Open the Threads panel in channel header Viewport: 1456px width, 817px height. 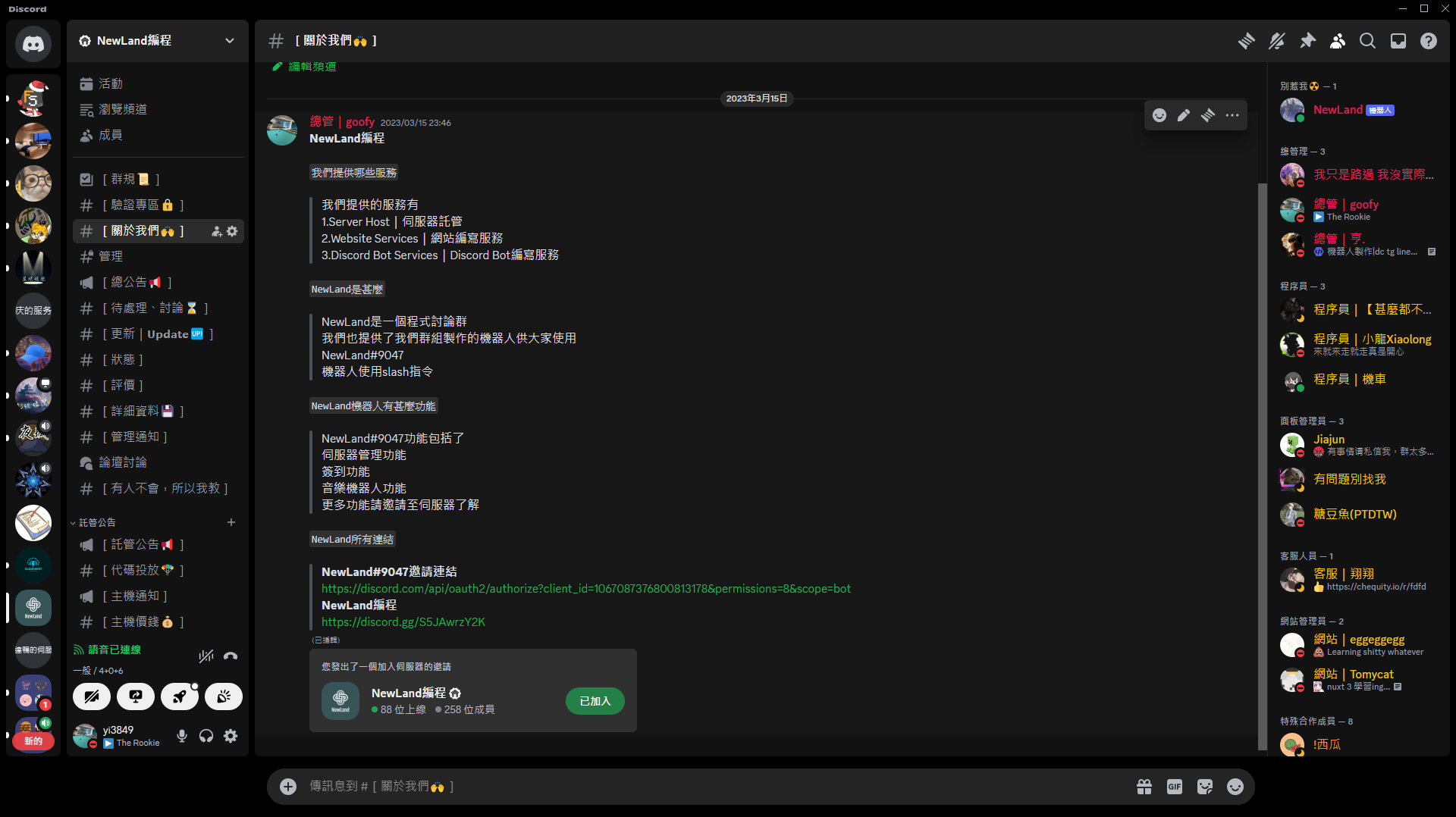(1246, 41)
